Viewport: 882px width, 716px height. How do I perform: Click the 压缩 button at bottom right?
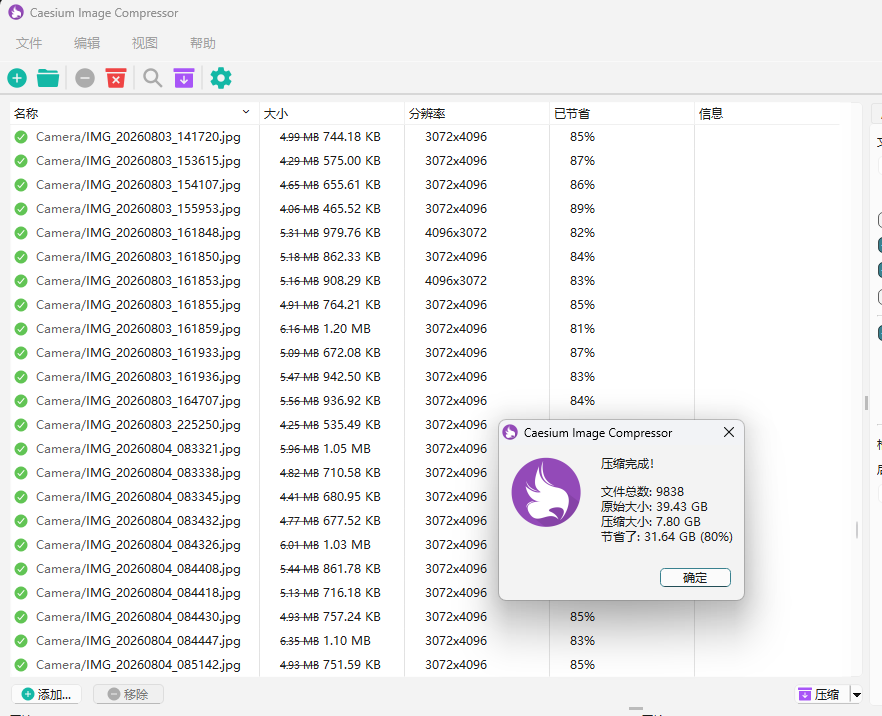[x=823, y=695]
